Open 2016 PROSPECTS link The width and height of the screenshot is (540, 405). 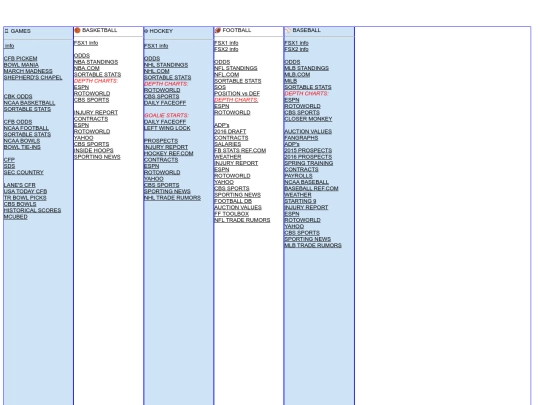pos(308,157)
